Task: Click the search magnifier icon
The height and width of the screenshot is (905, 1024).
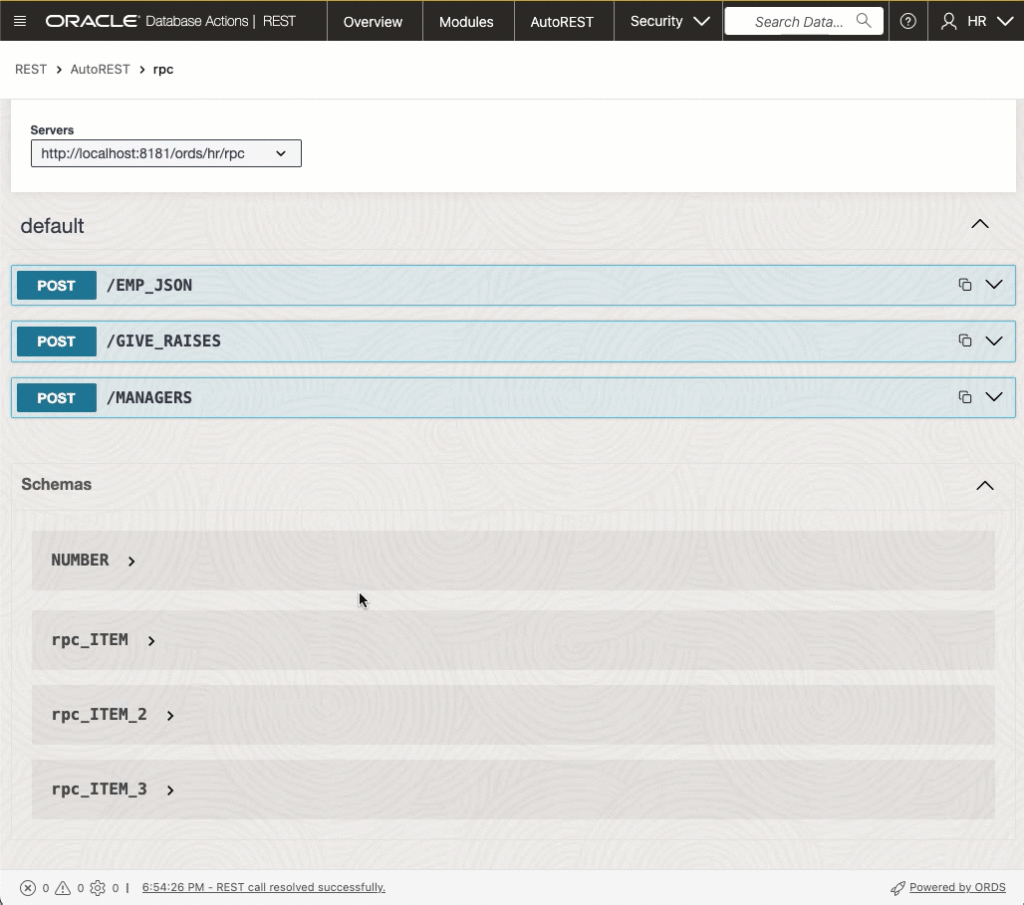Action: coord(864,20)
